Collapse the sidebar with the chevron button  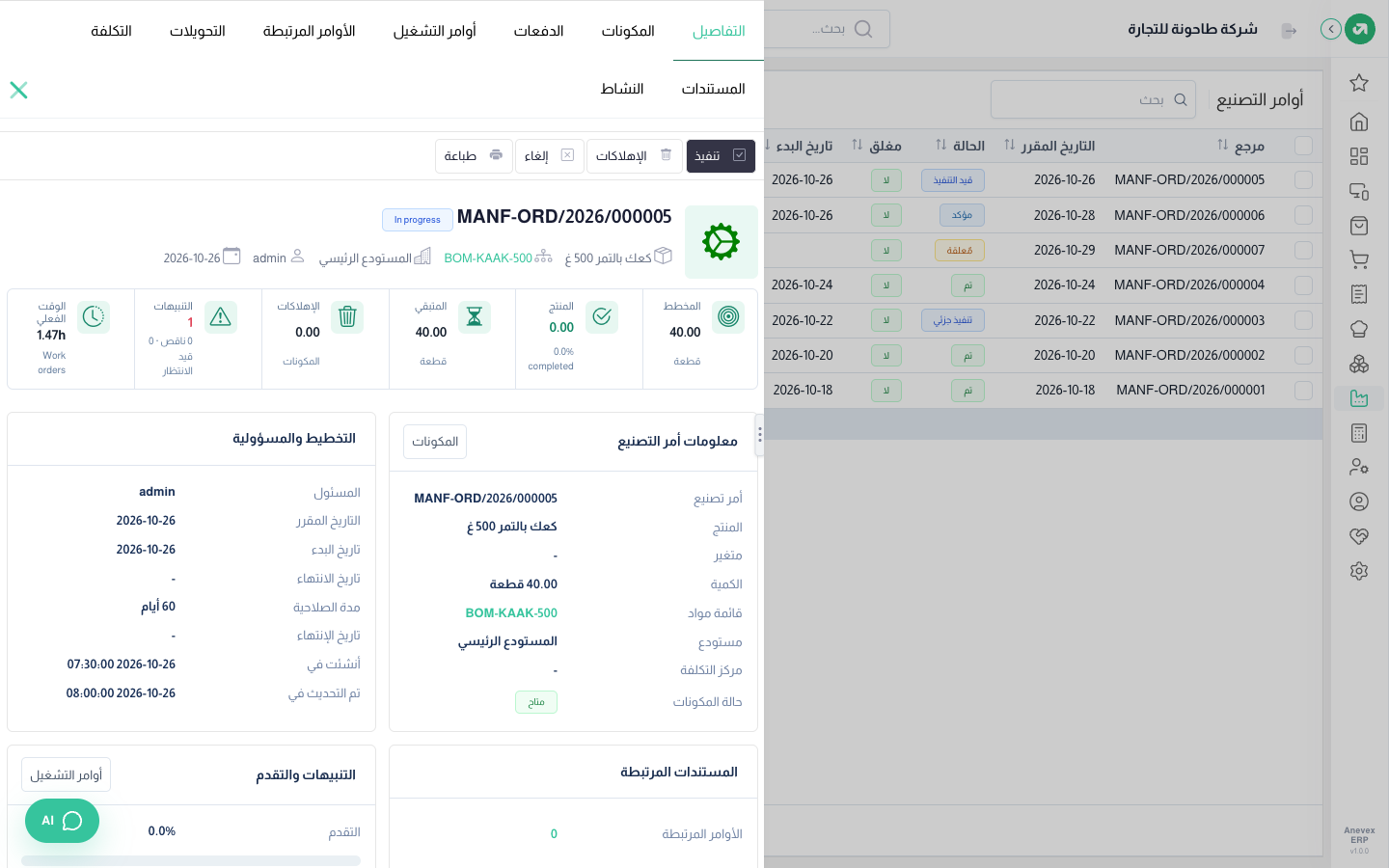[x=1331, y=29]
